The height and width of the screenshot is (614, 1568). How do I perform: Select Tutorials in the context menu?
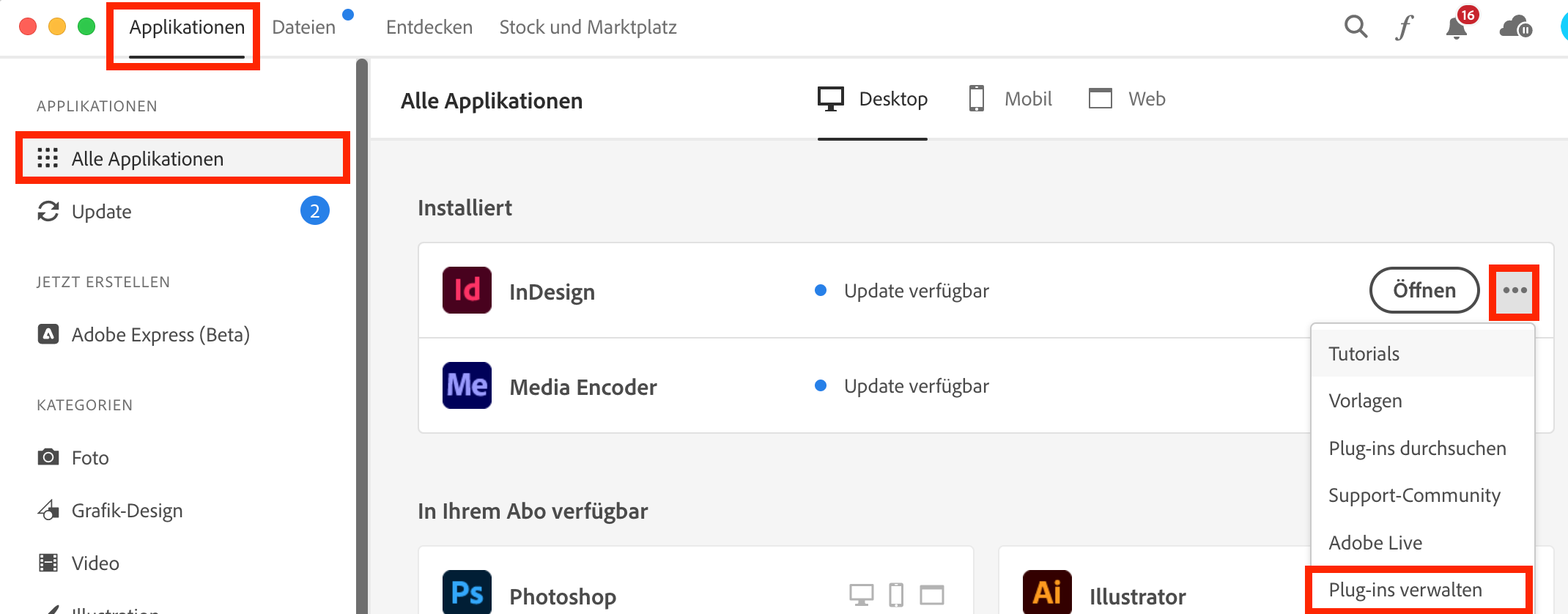[1364, 354]
